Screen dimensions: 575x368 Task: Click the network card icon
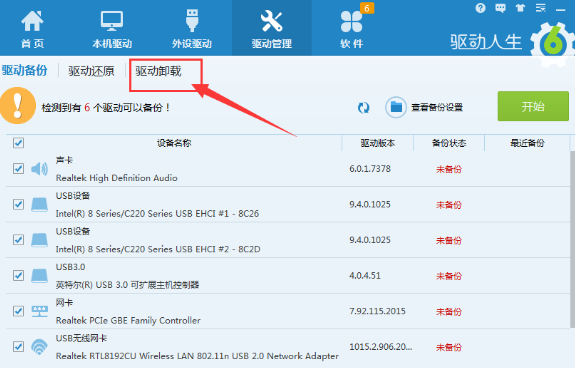pyautogui.click(x=39, y=311)
